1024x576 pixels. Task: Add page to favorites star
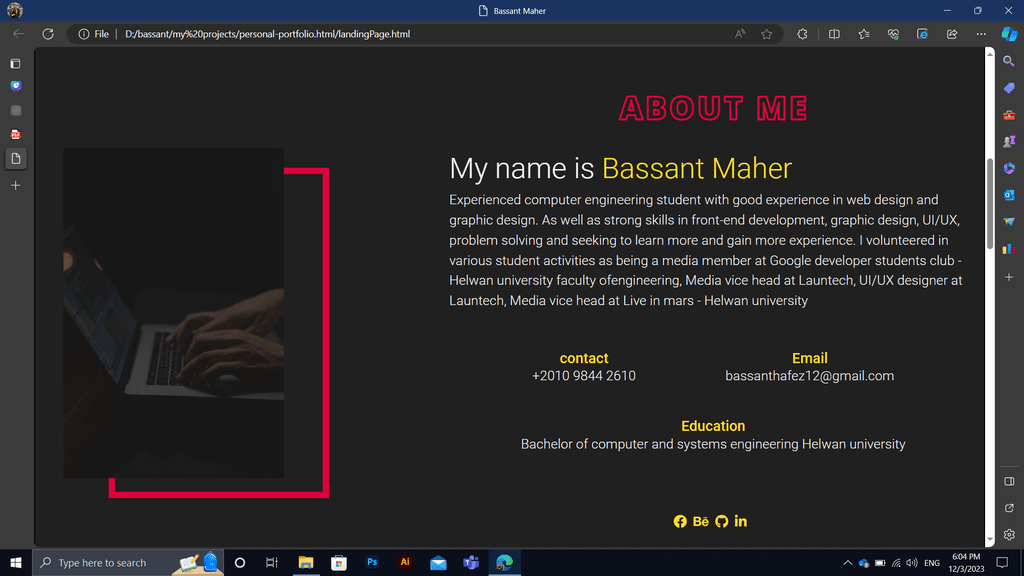(x=767, y=34)
